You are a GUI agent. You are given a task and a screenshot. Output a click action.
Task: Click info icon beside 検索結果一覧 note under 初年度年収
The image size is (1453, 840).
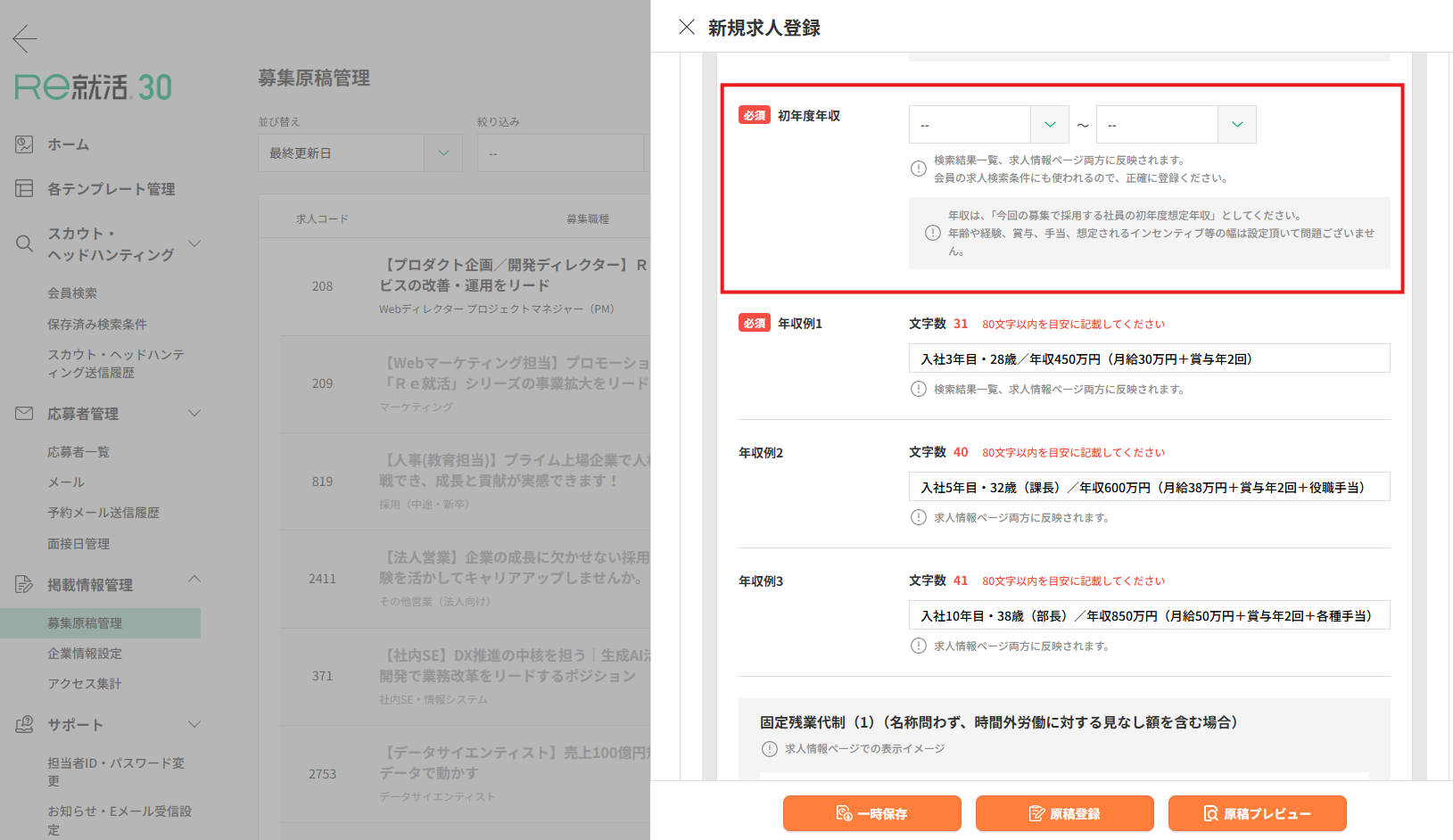[x=918, y=169]
